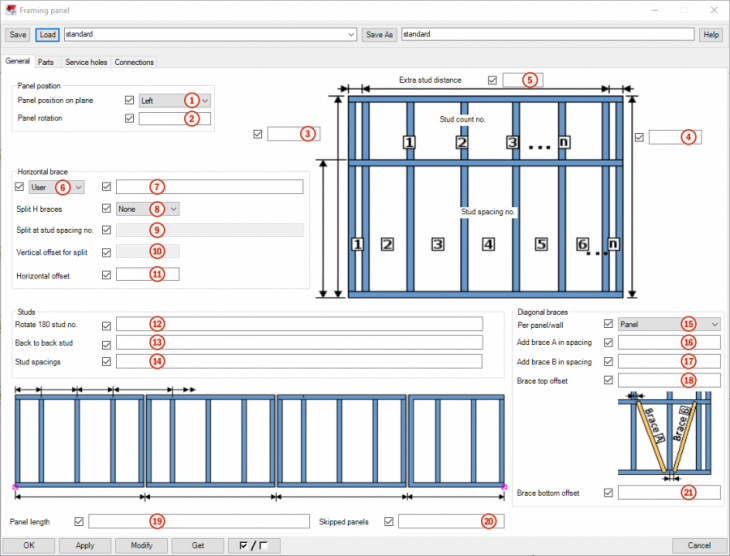
Task: Click the left panel height input field
Action: [294, 134]
